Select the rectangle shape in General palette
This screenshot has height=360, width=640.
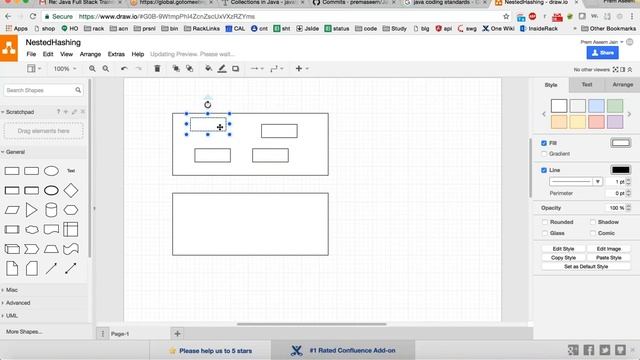point(12,171)
